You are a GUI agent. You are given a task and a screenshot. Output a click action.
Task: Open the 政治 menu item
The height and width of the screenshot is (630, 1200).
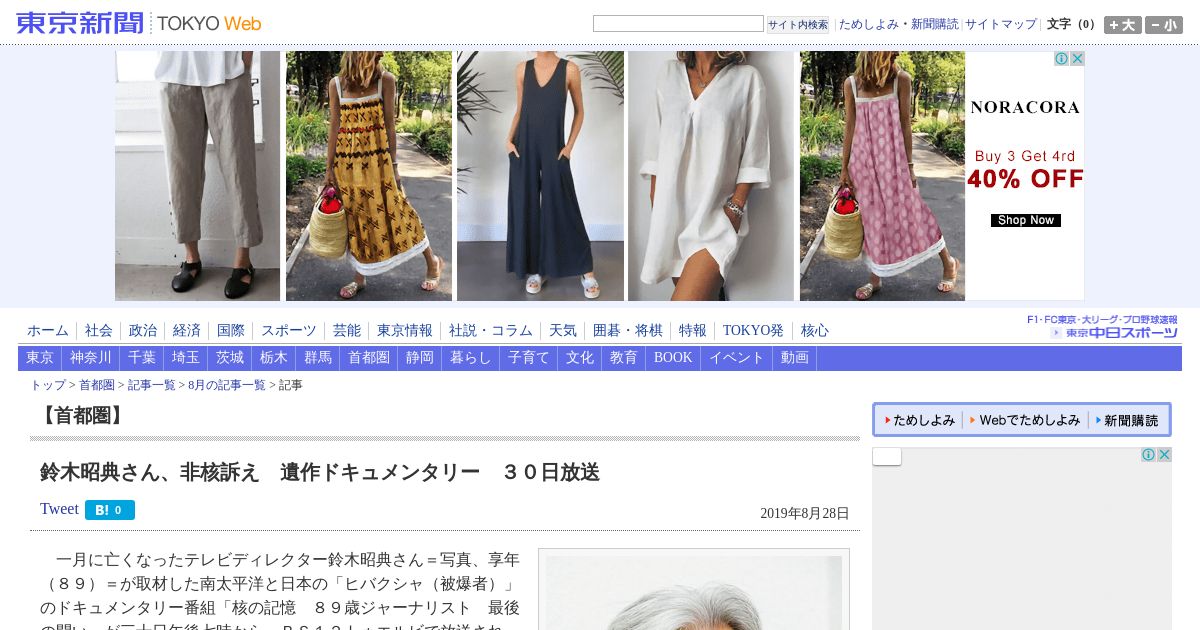143,331
